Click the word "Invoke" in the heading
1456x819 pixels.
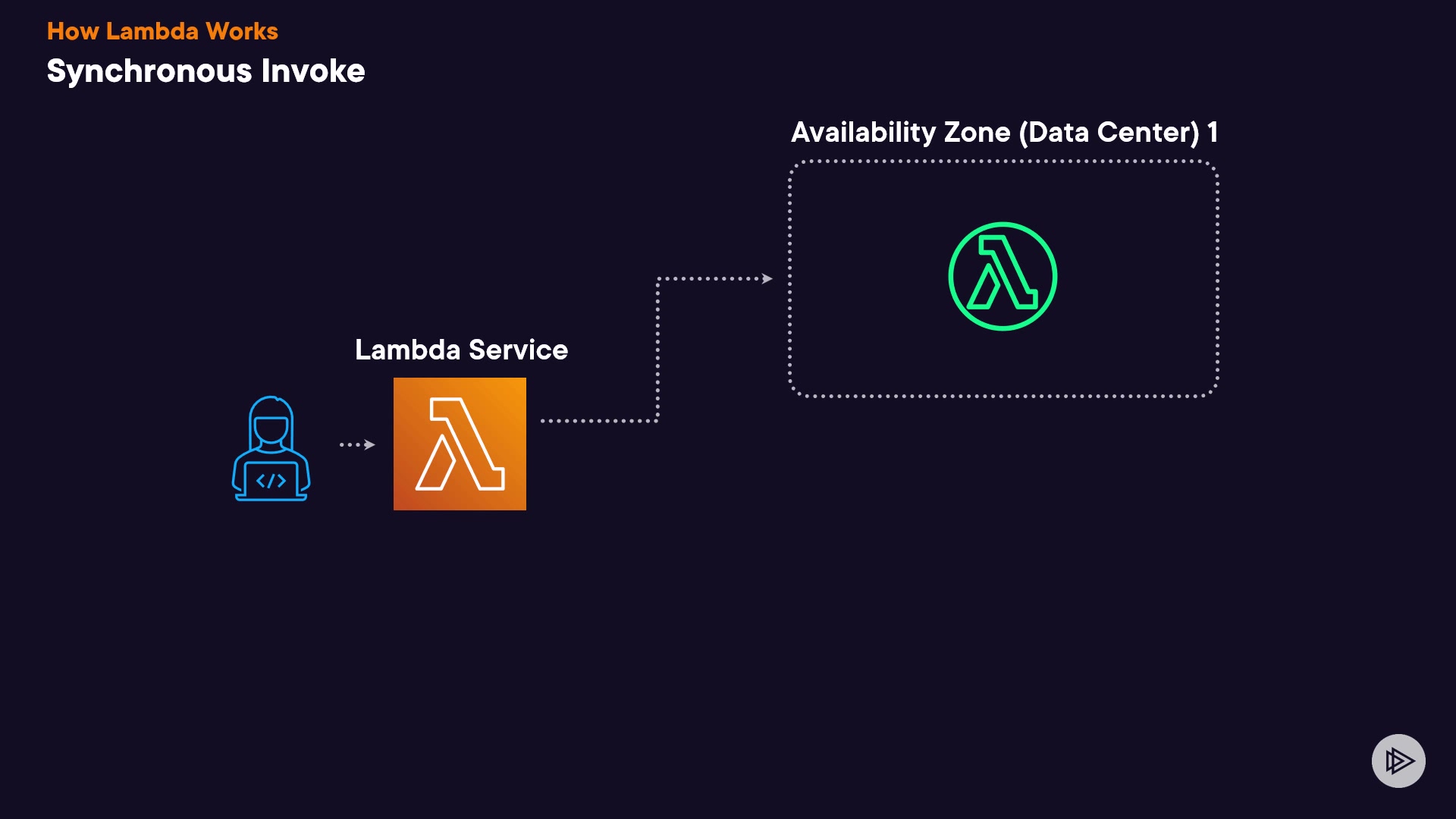click(313, 71)
